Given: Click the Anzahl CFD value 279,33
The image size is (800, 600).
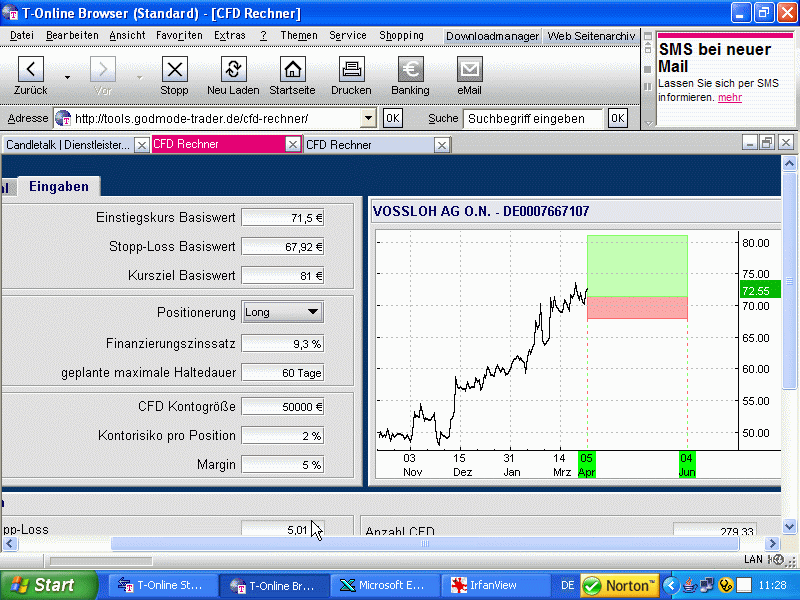Looking at the screenshot, I should click(x=715, y=530).
